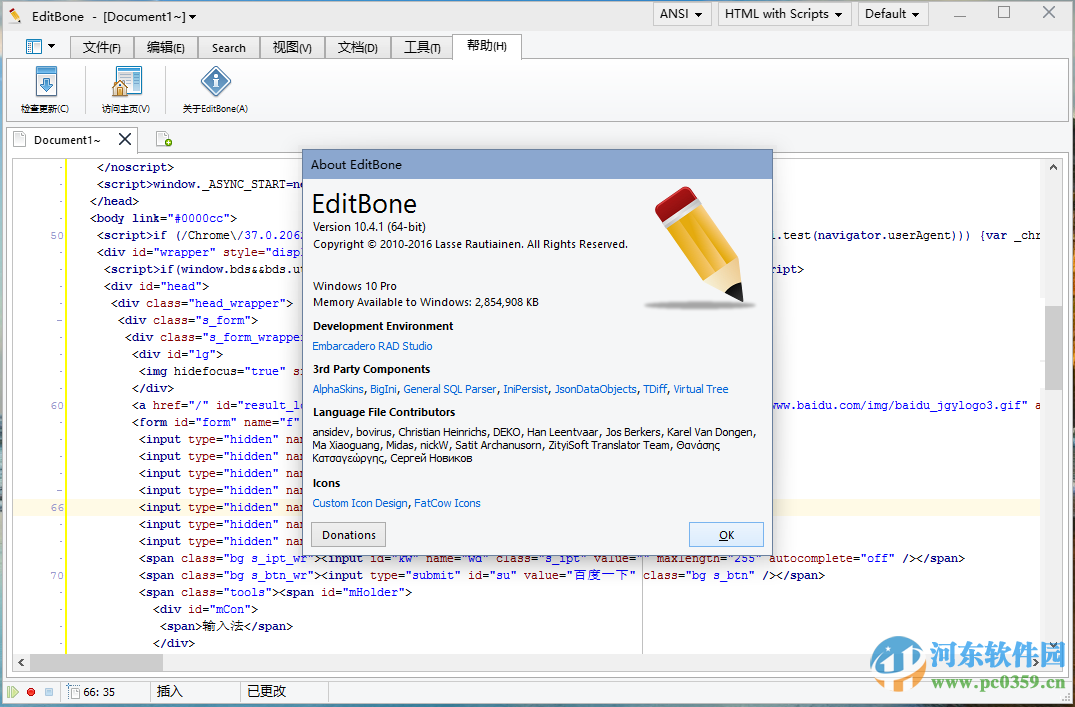Open the HTML with Scripts highlighter dropdown

click(x=784, y=14)
